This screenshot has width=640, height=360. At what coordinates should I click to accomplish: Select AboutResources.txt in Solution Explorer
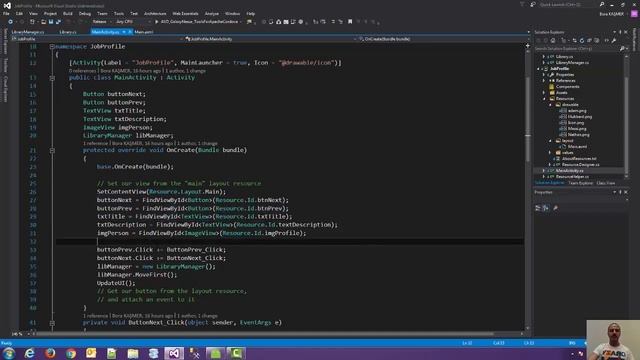click(x=579, y=158)
